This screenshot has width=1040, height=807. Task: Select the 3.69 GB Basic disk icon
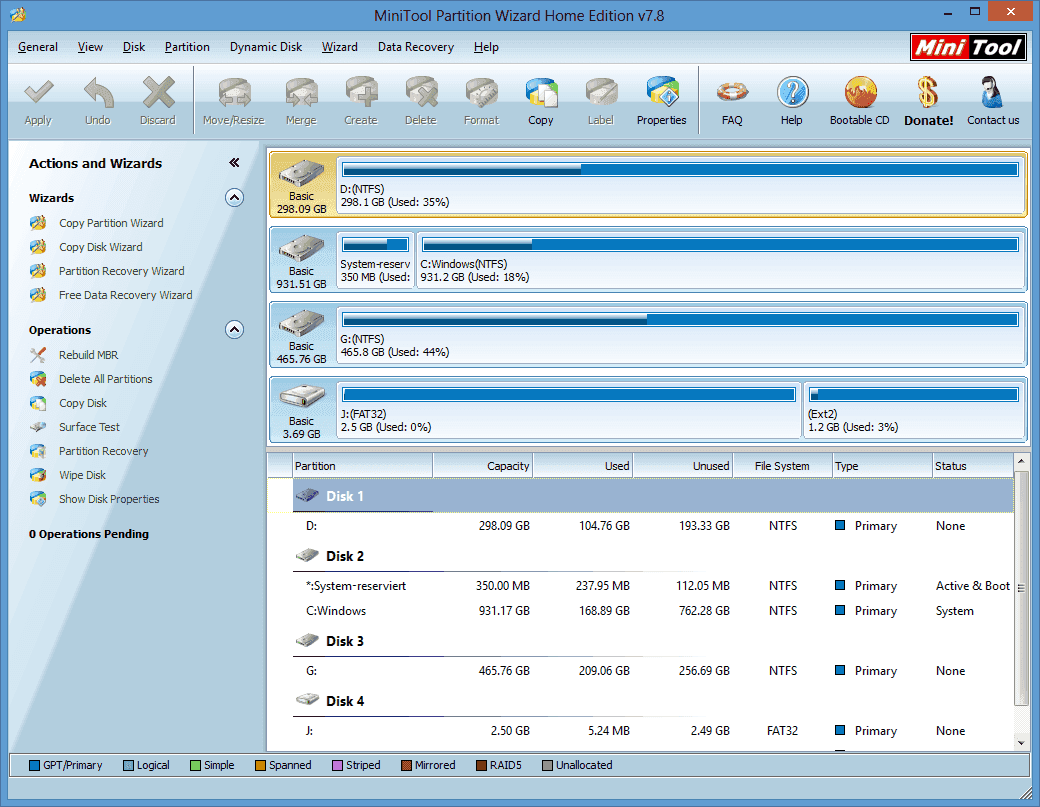point(302,398)
